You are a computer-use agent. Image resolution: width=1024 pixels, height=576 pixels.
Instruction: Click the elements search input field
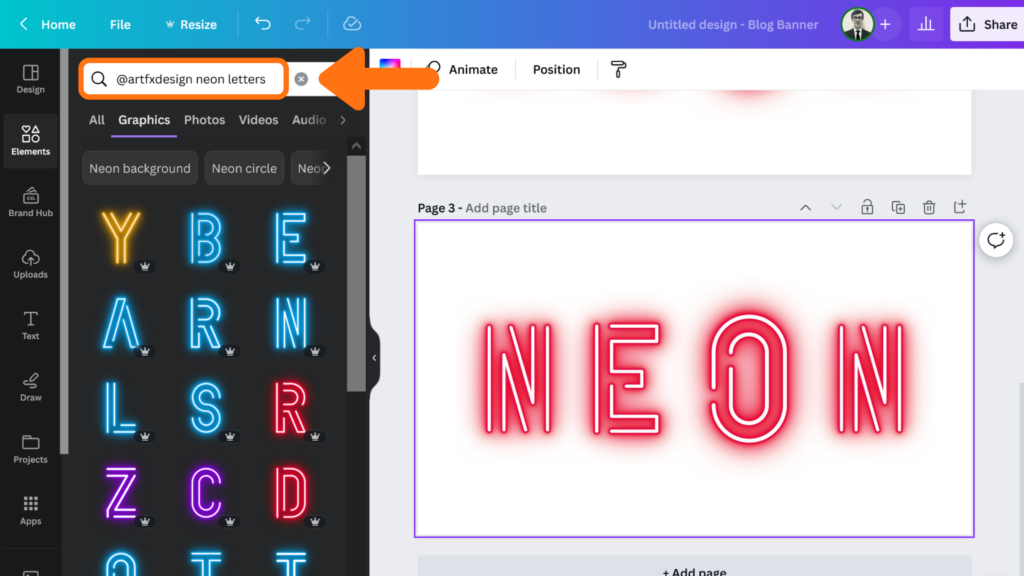click(191, 79)
